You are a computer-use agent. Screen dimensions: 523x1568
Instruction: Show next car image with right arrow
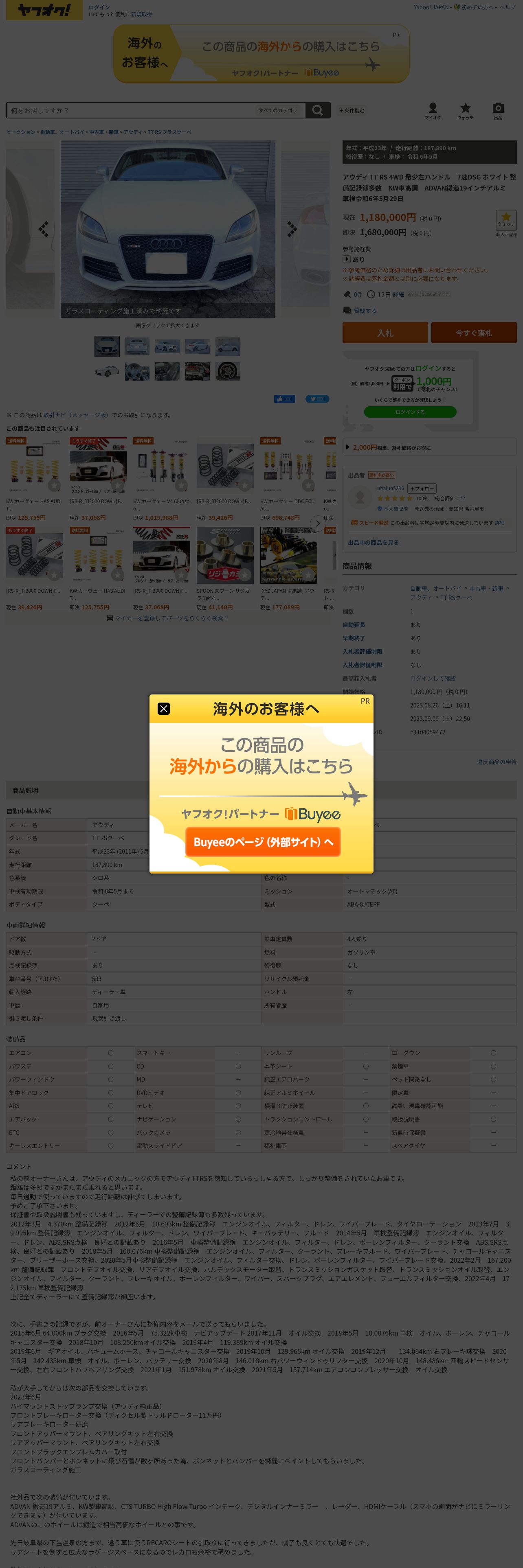pyautogui.click(x=292, y=229)
